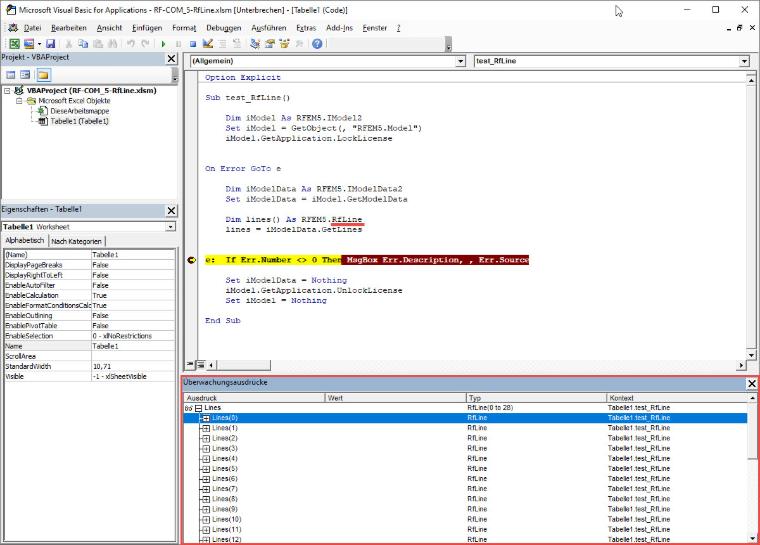Click watch panel scrollbar down arrow
The image size is (760, 545).
[752, 538]
